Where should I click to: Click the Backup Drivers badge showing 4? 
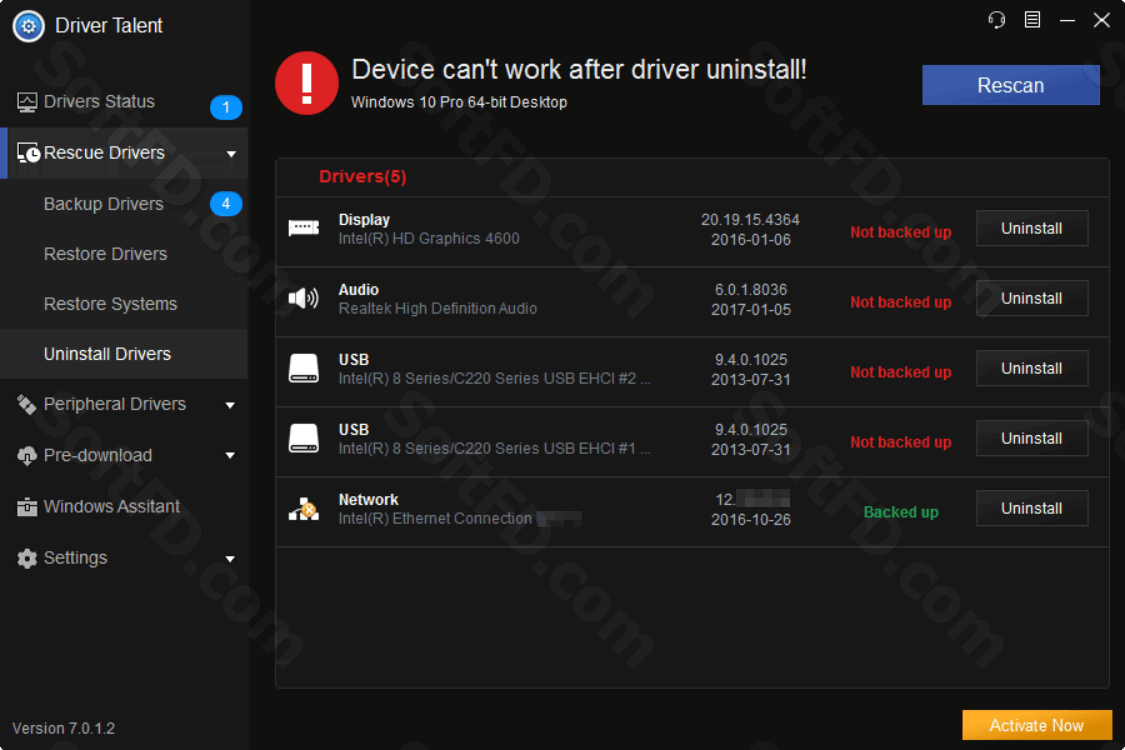click(x=226, y=204)
